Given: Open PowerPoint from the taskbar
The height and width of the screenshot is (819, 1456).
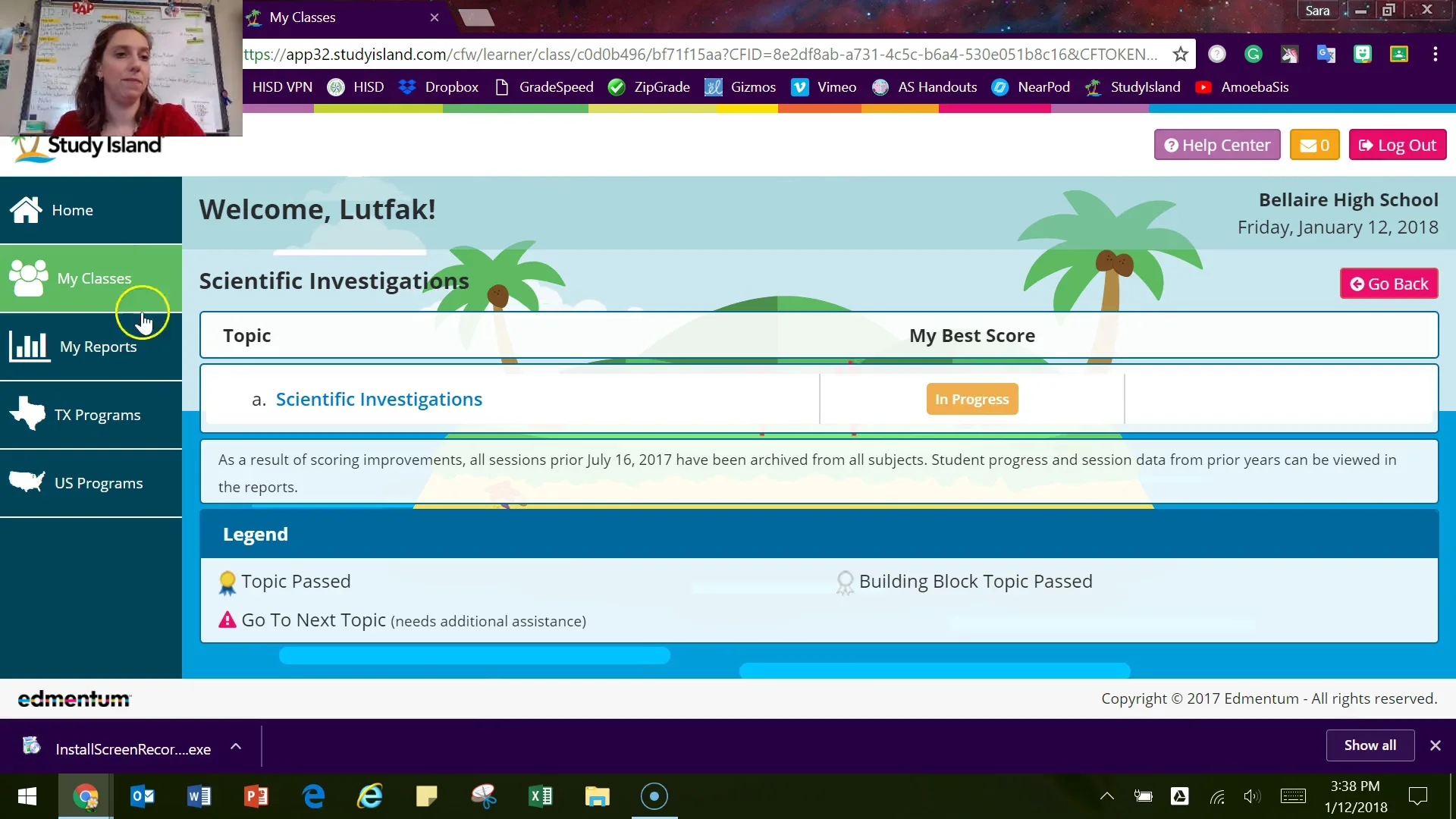Looking at the screenshot, I should (256, 796).
